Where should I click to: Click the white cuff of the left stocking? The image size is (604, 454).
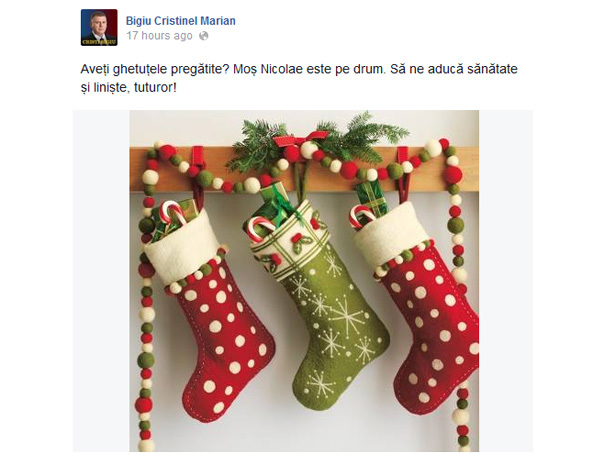pyautogui.click(x=183, y=248)
